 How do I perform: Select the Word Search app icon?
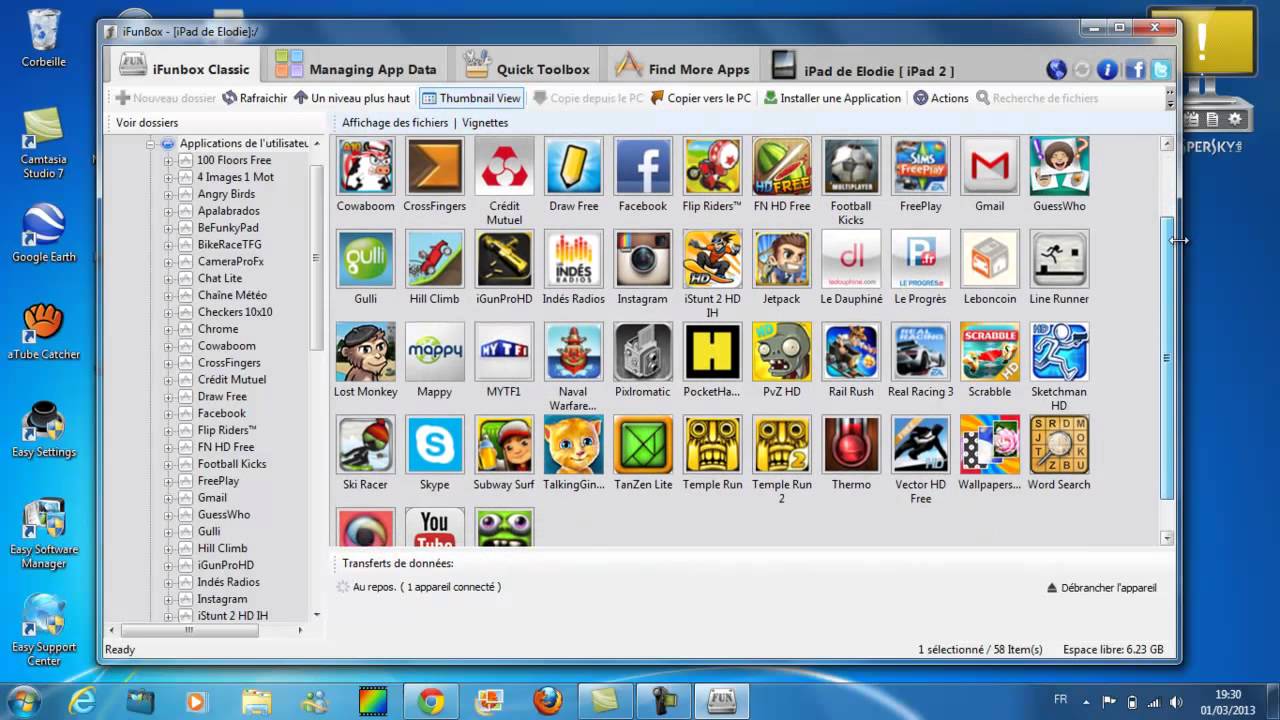pos(1059,445)
